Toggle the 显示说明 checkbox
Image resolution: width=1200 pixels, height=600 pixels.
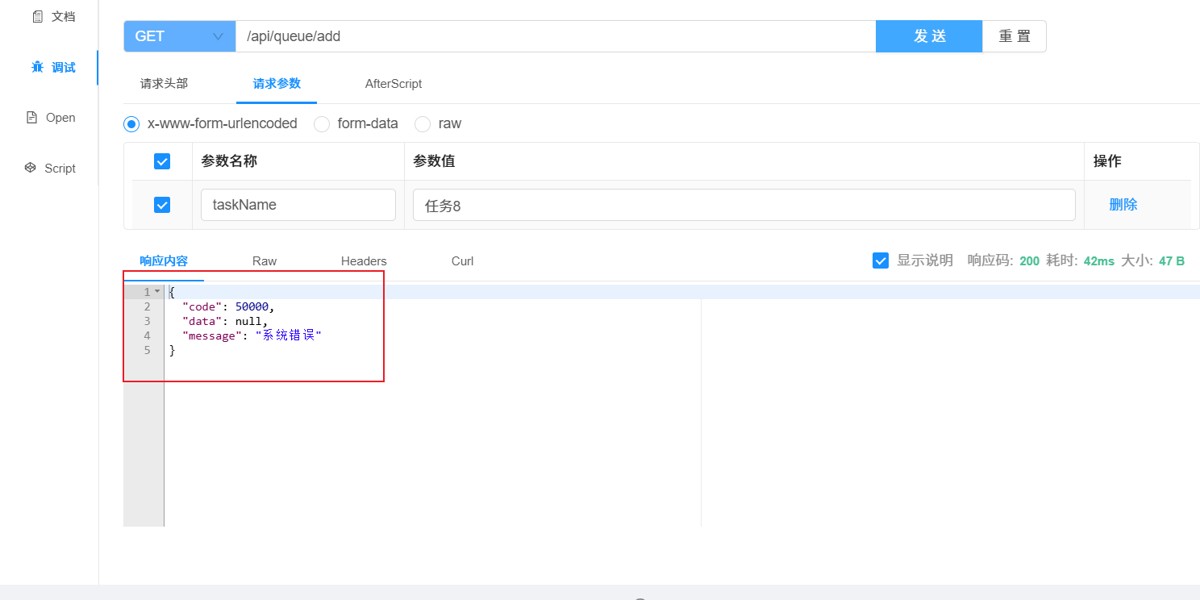881,261
